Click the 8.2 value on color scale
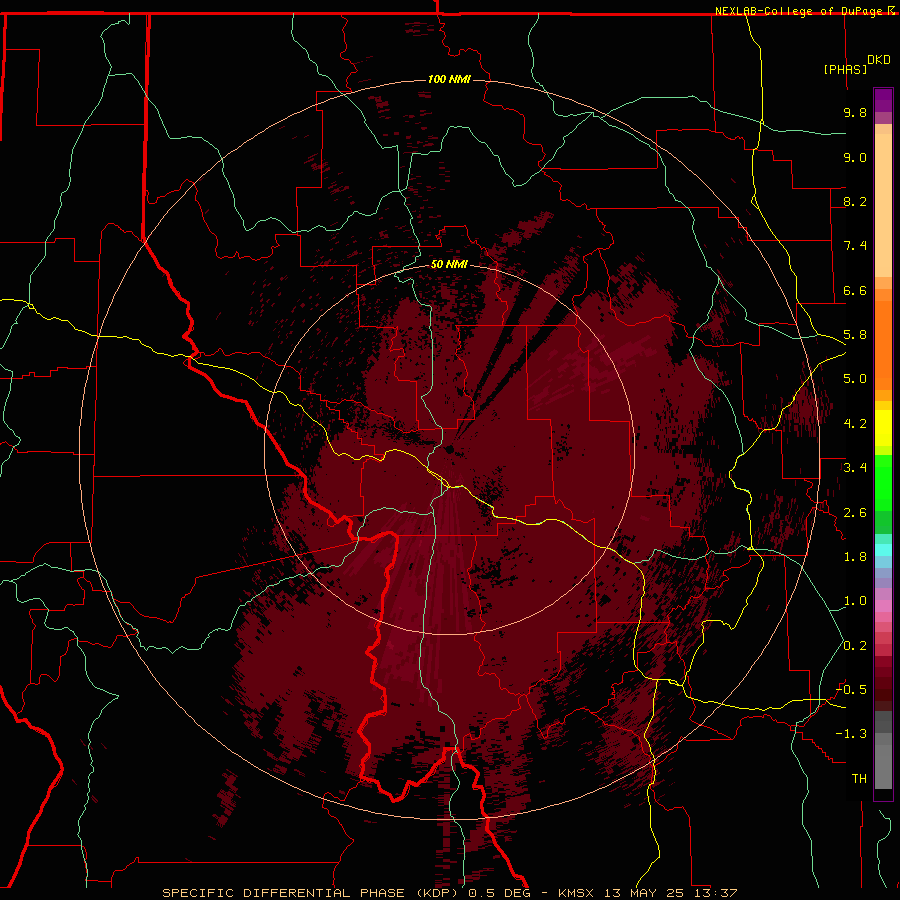This screenshot has height=900, width=900. (x=855, y=201)
